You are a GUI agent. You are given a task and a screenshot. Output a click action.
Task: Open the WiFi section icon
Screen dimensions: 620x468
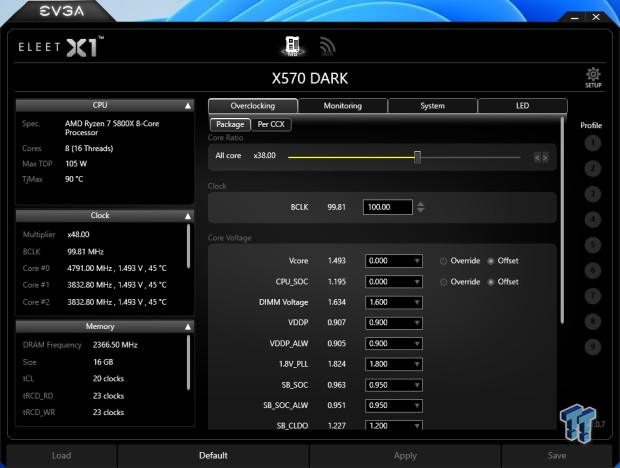[x=327, y=47]
